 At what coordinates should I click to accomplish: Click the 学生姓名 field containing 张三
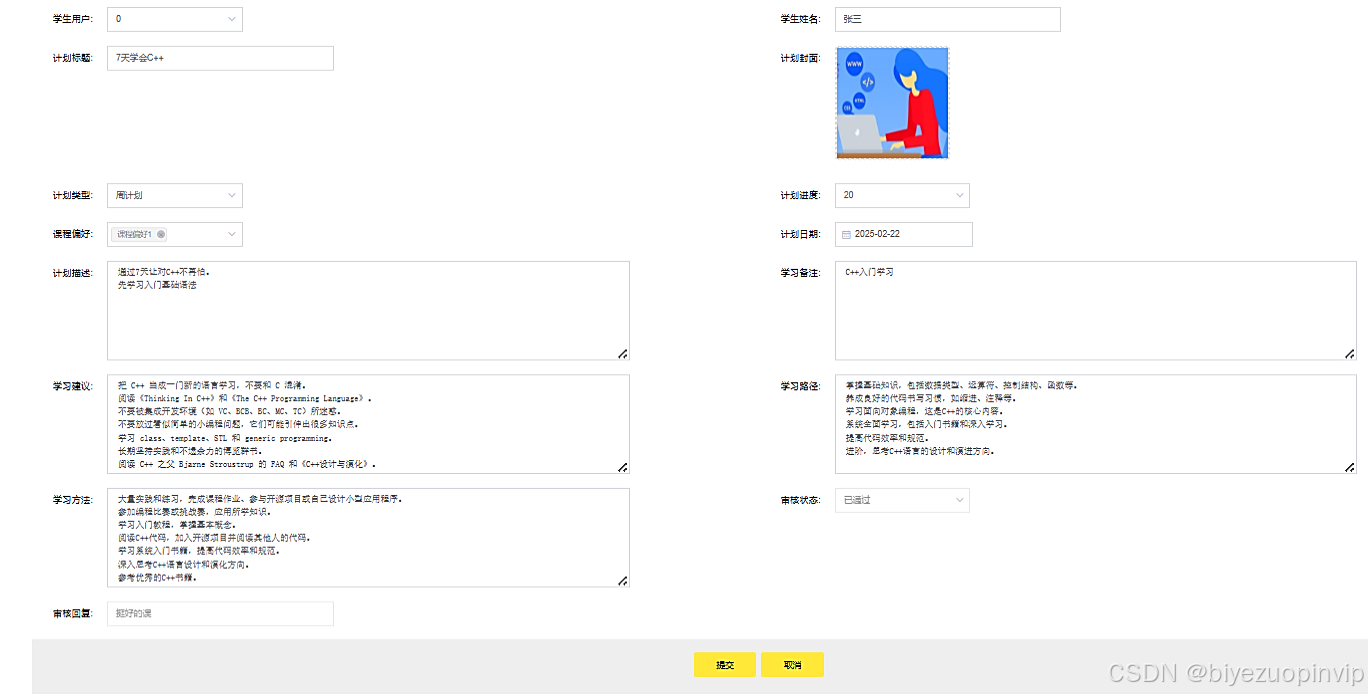946,19
